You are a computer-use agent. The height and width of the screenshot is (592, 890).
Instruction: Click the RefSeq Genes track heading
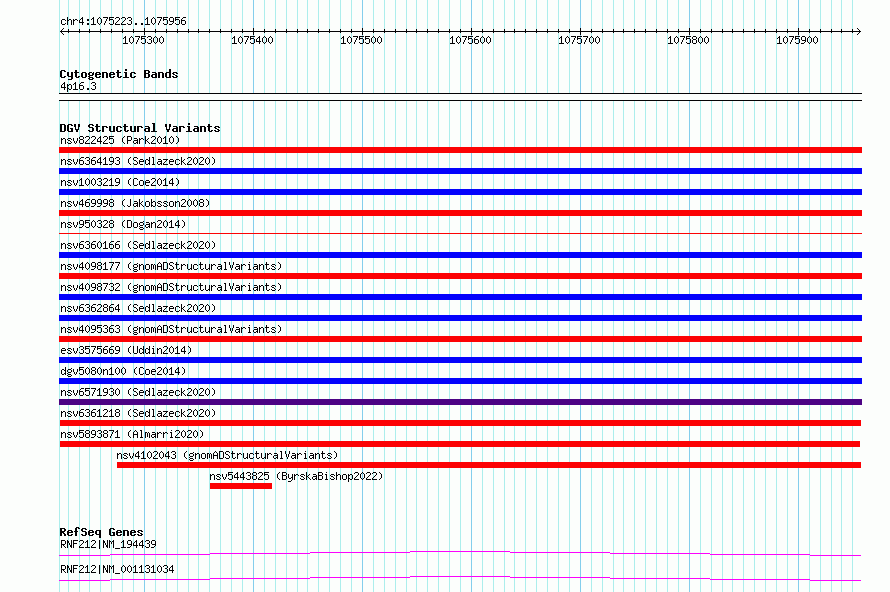pyautogui.click(x=101, y=532)
